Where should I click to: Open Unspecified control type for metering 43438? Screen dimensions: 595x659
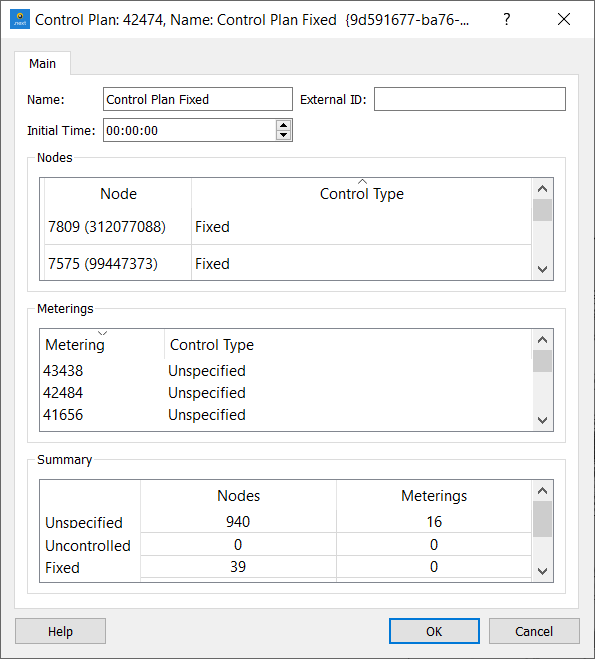(x=207, y=371)
